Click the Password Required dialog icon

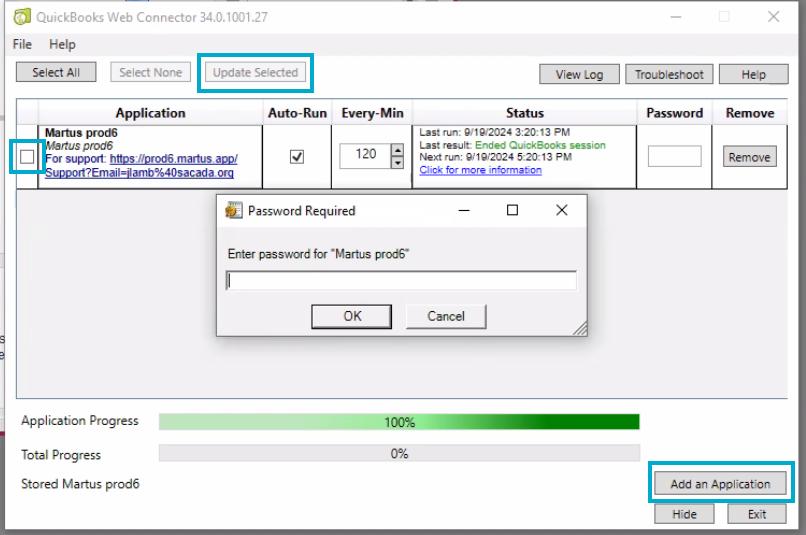[234, 210]
